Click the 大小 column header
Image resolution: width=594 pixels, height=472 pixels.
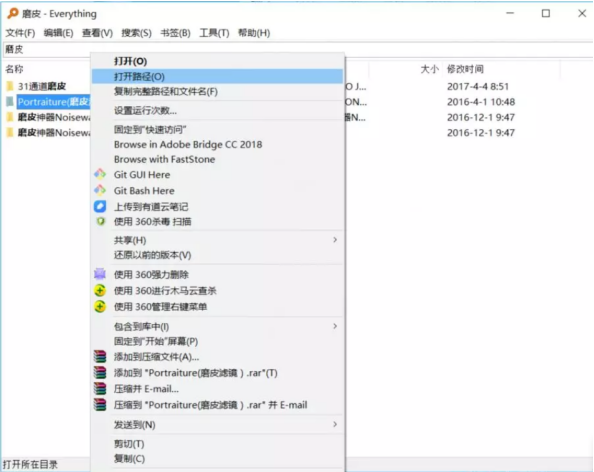[430, 69]
